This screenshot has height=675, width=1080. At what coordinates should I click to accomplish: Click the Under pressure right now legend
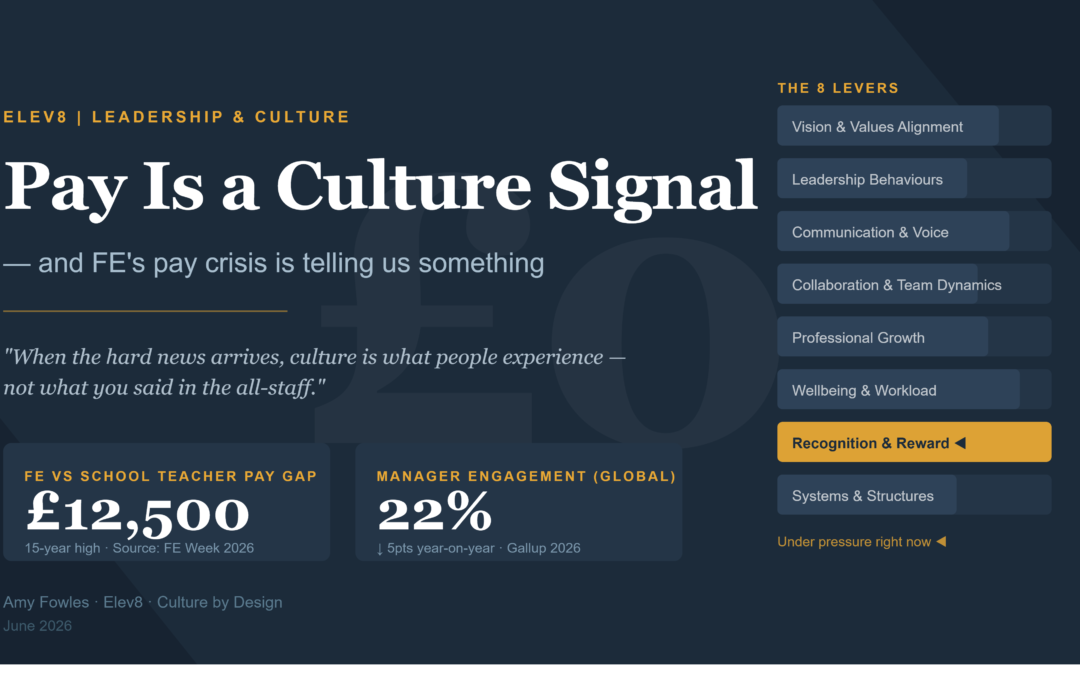click(862, 542)
